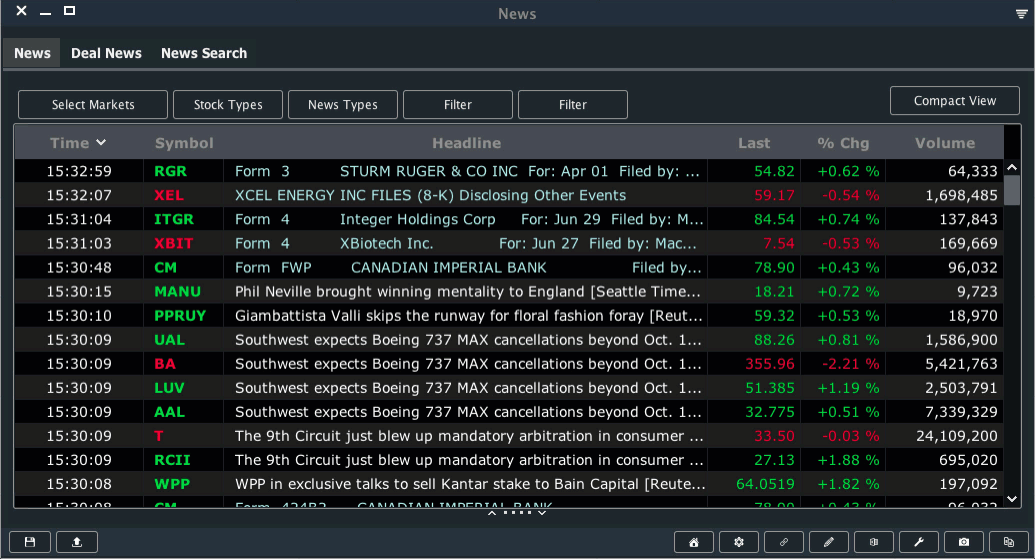Open the WPP Kantar stake headline

(x=468, y=484)
